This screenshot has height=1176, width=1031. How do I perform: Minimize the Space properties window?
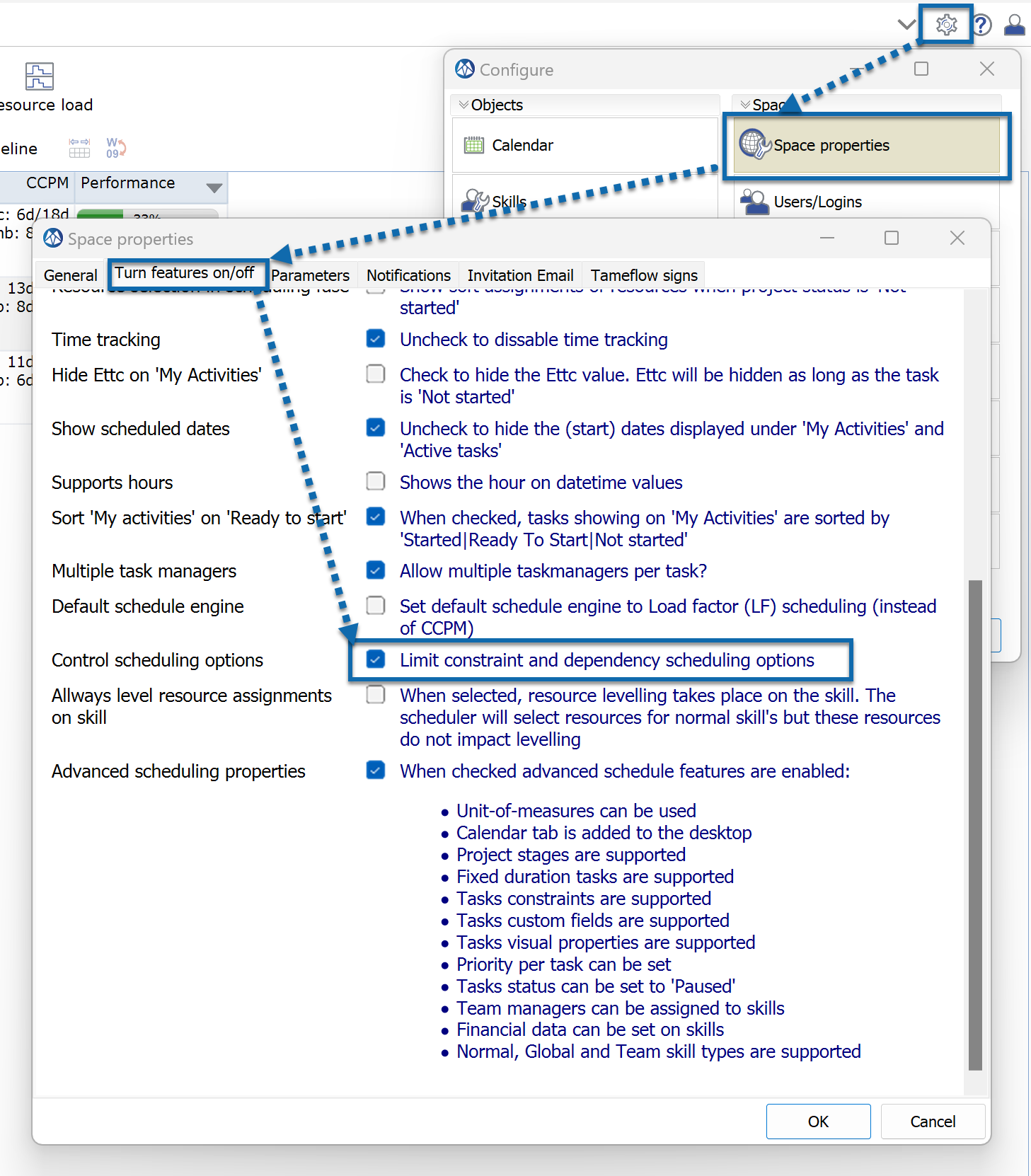click(826, 238)
